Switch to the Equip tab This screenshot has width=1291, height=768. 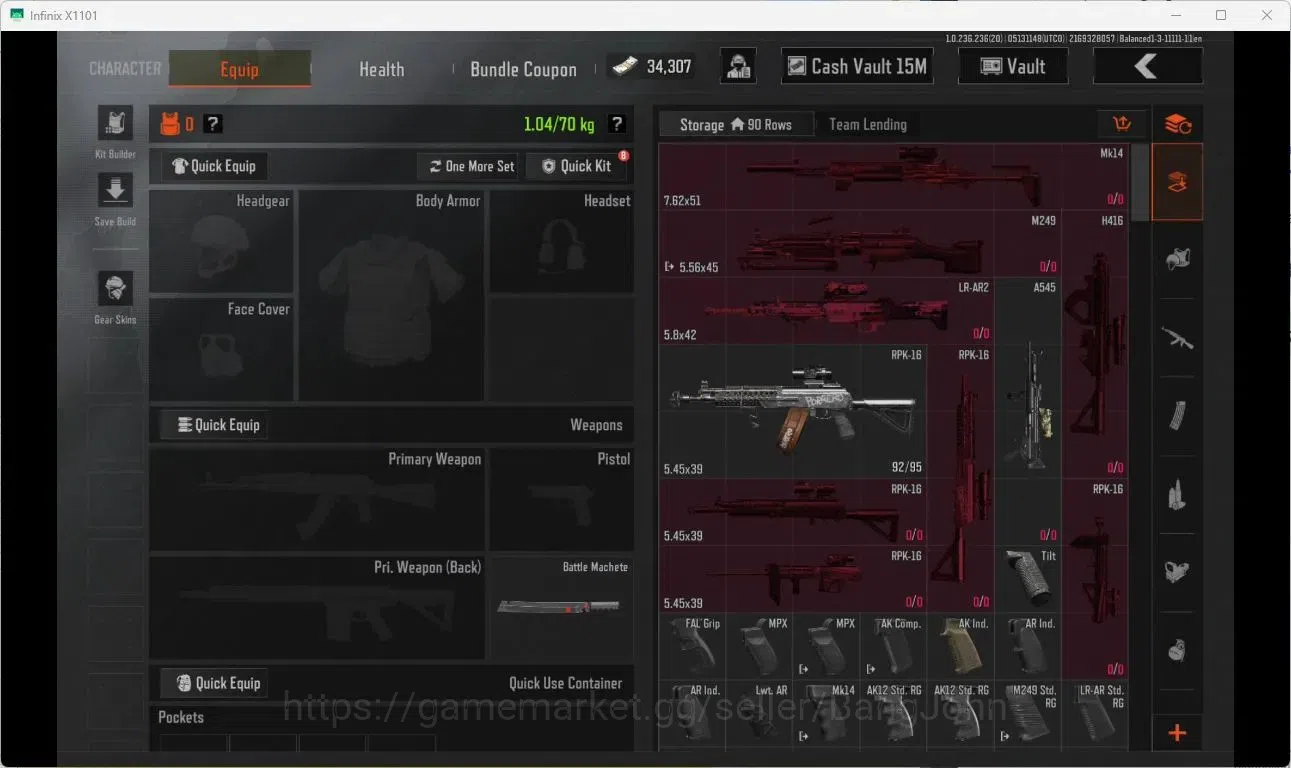tap(240, 69)
